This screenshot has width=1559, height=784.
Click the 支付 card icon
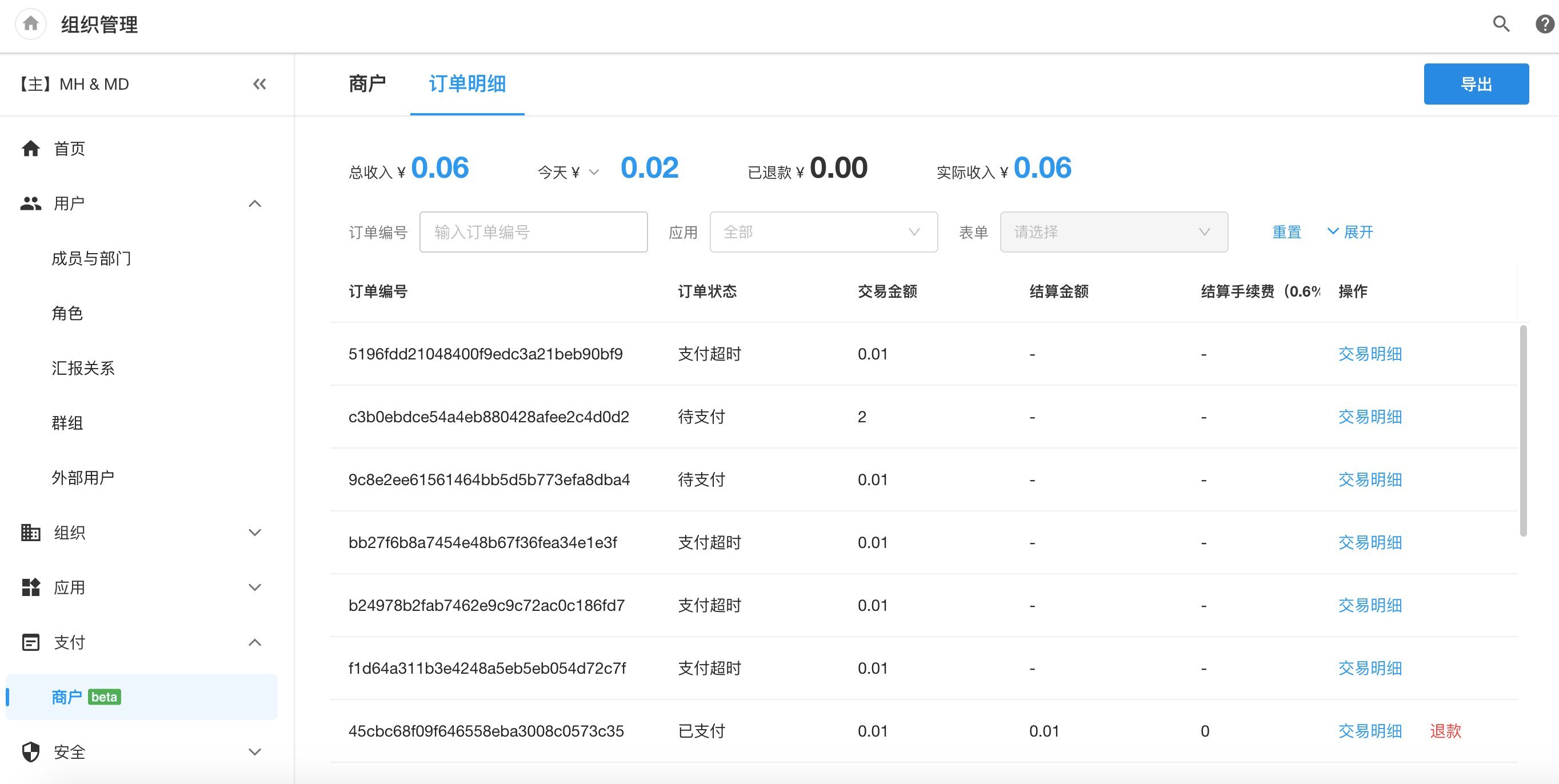pyautogui.click(x=31, y=642)
